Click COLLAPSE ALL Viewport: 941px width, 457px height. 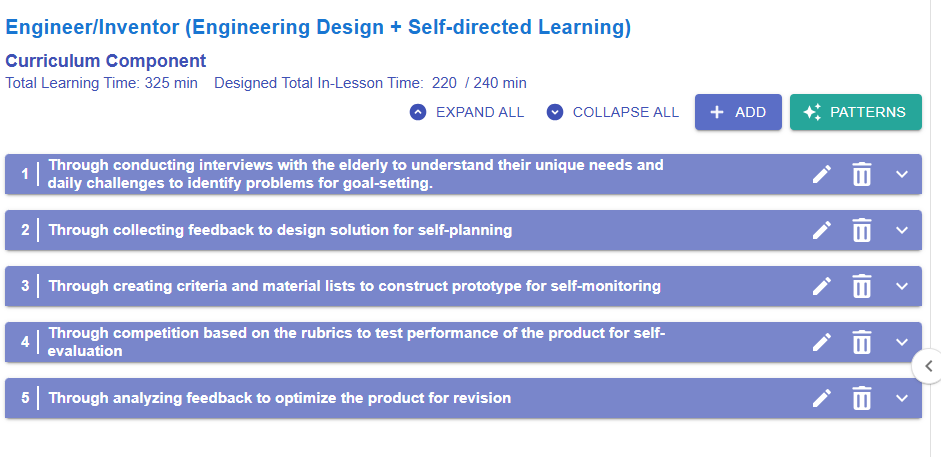[x=613, y=112]
